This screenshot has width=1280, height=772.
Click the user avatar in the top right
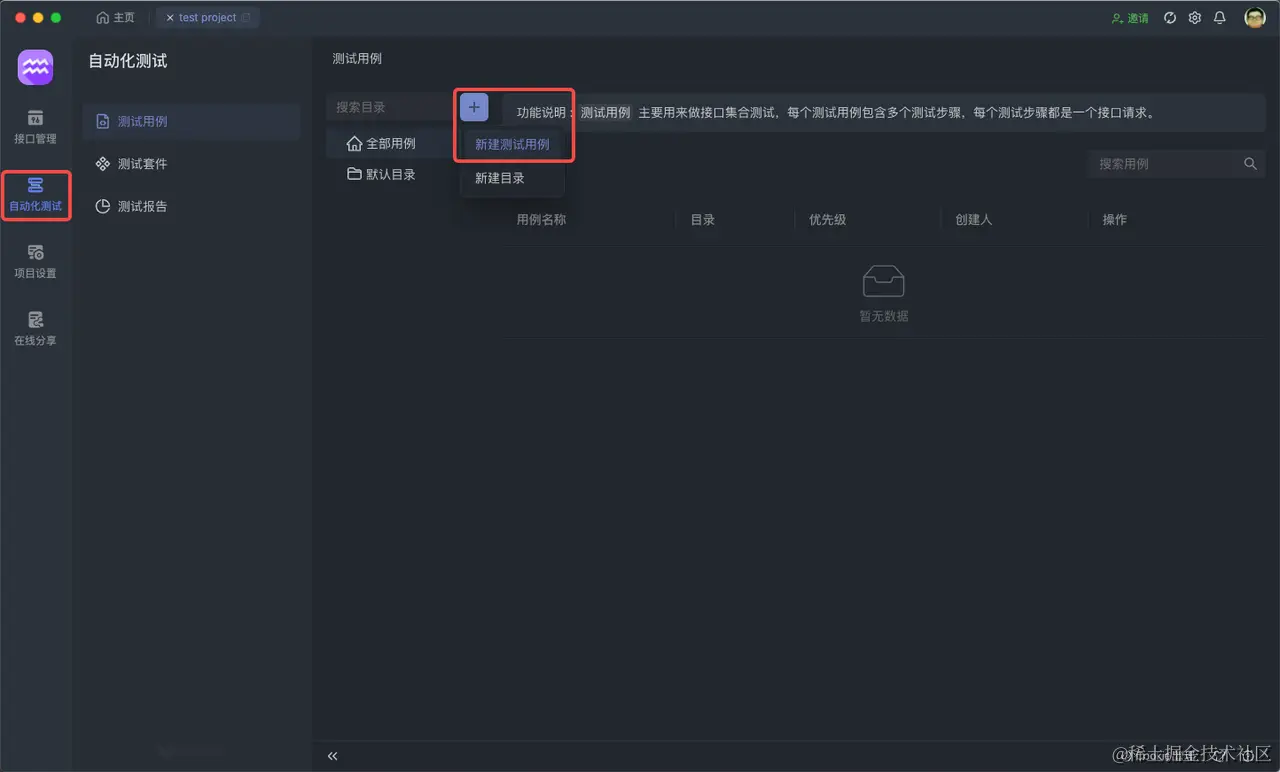(x=1253, y=17)
